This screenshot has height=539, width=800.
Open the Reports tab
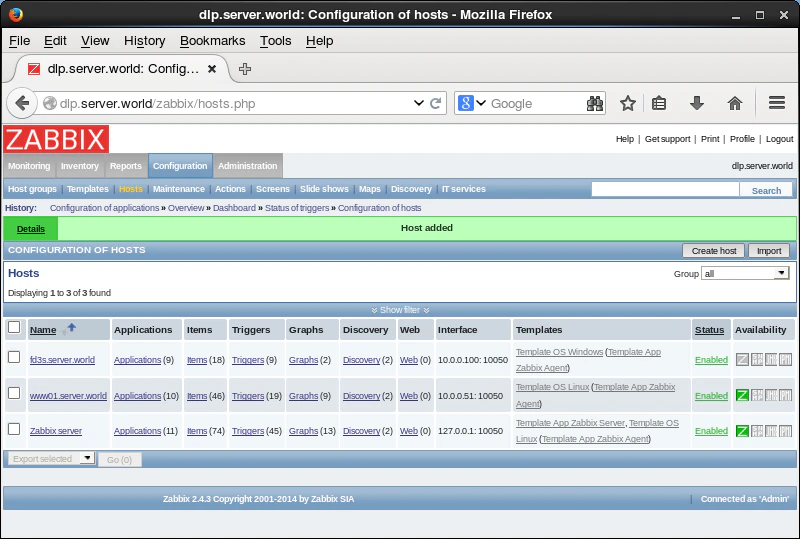point(126,166)
